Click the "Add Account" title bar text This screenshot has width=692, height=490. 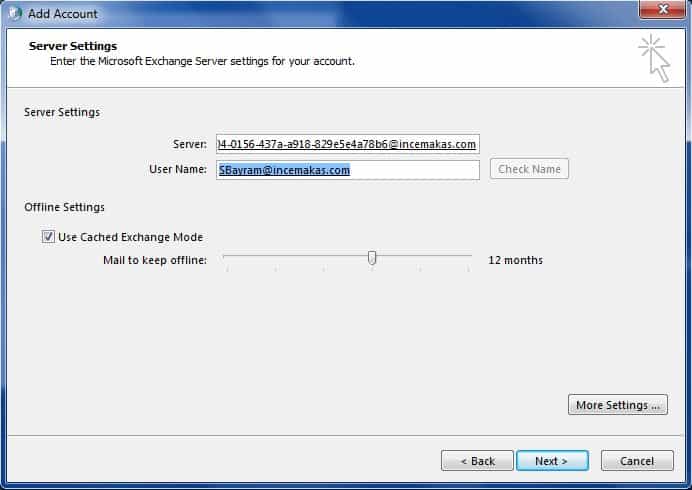(63, 14)
